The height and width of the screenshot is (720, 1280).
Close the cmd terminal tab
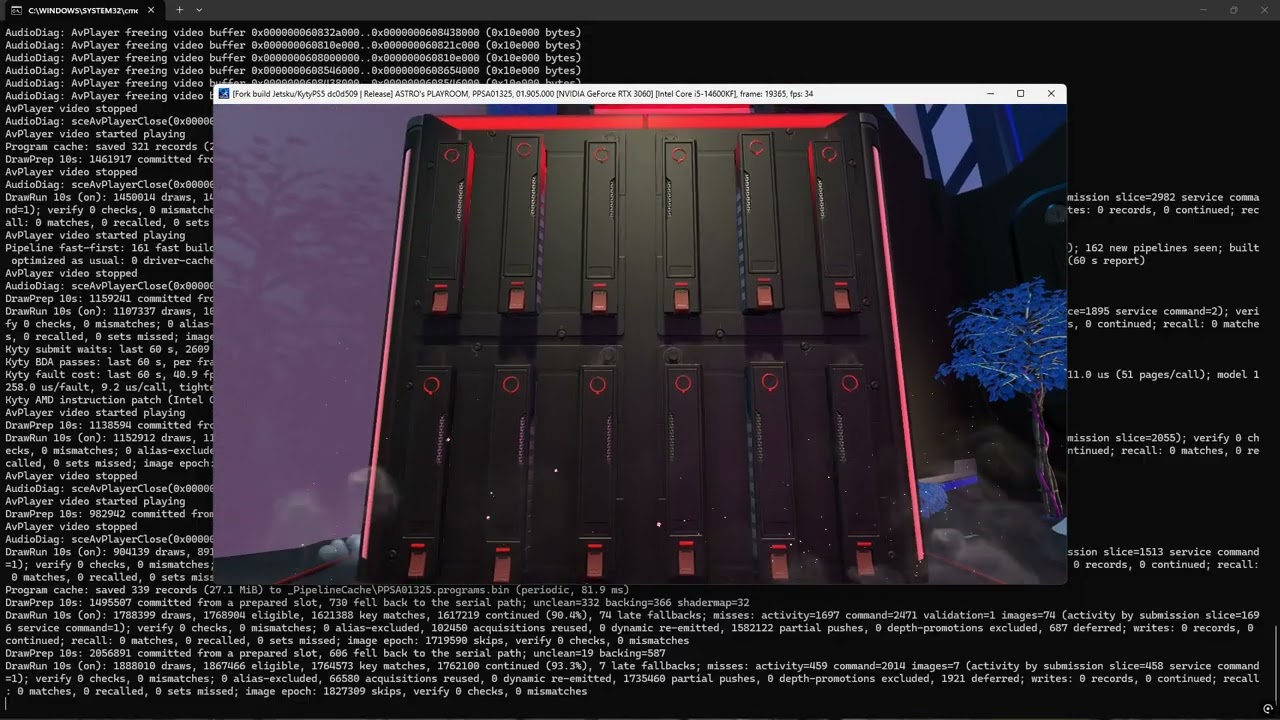(151, 10)
